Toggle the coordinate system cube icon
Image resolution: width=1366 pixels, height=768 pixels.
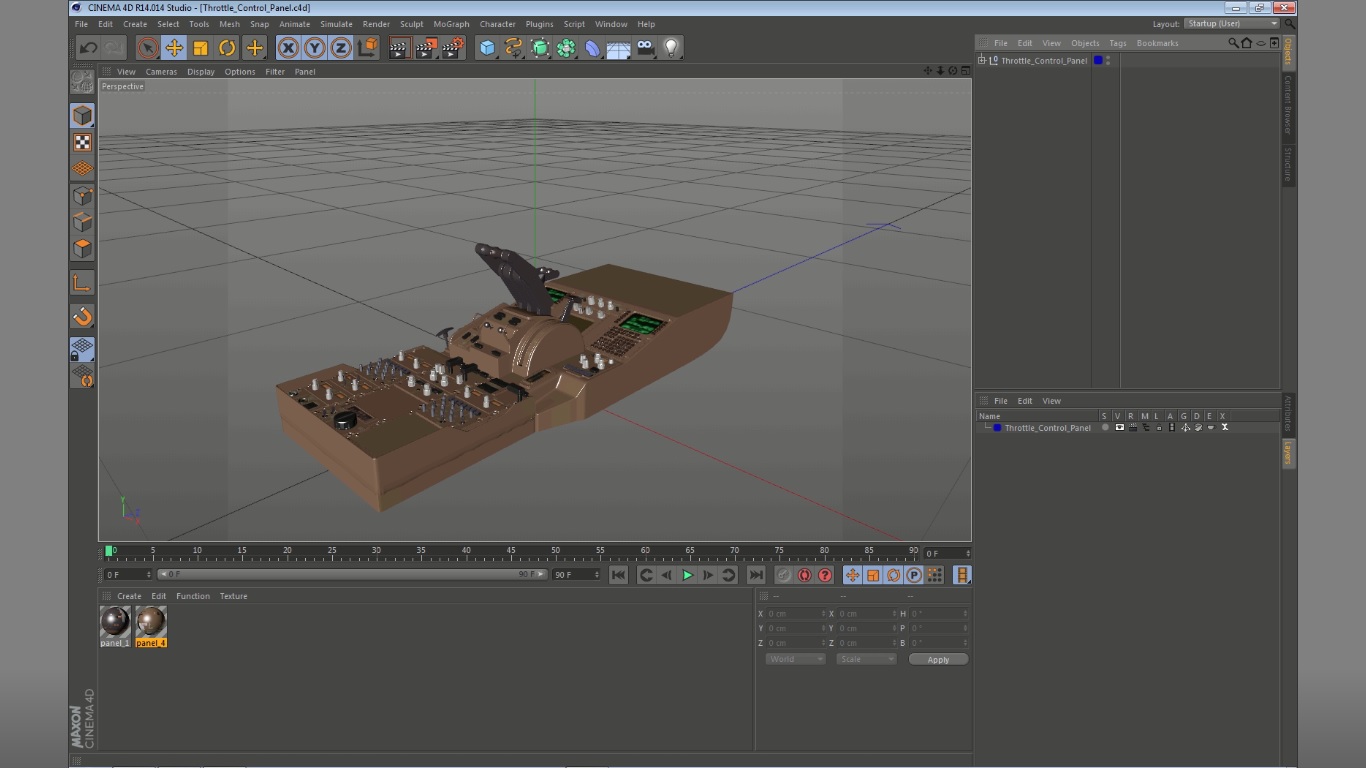[368, 47]
